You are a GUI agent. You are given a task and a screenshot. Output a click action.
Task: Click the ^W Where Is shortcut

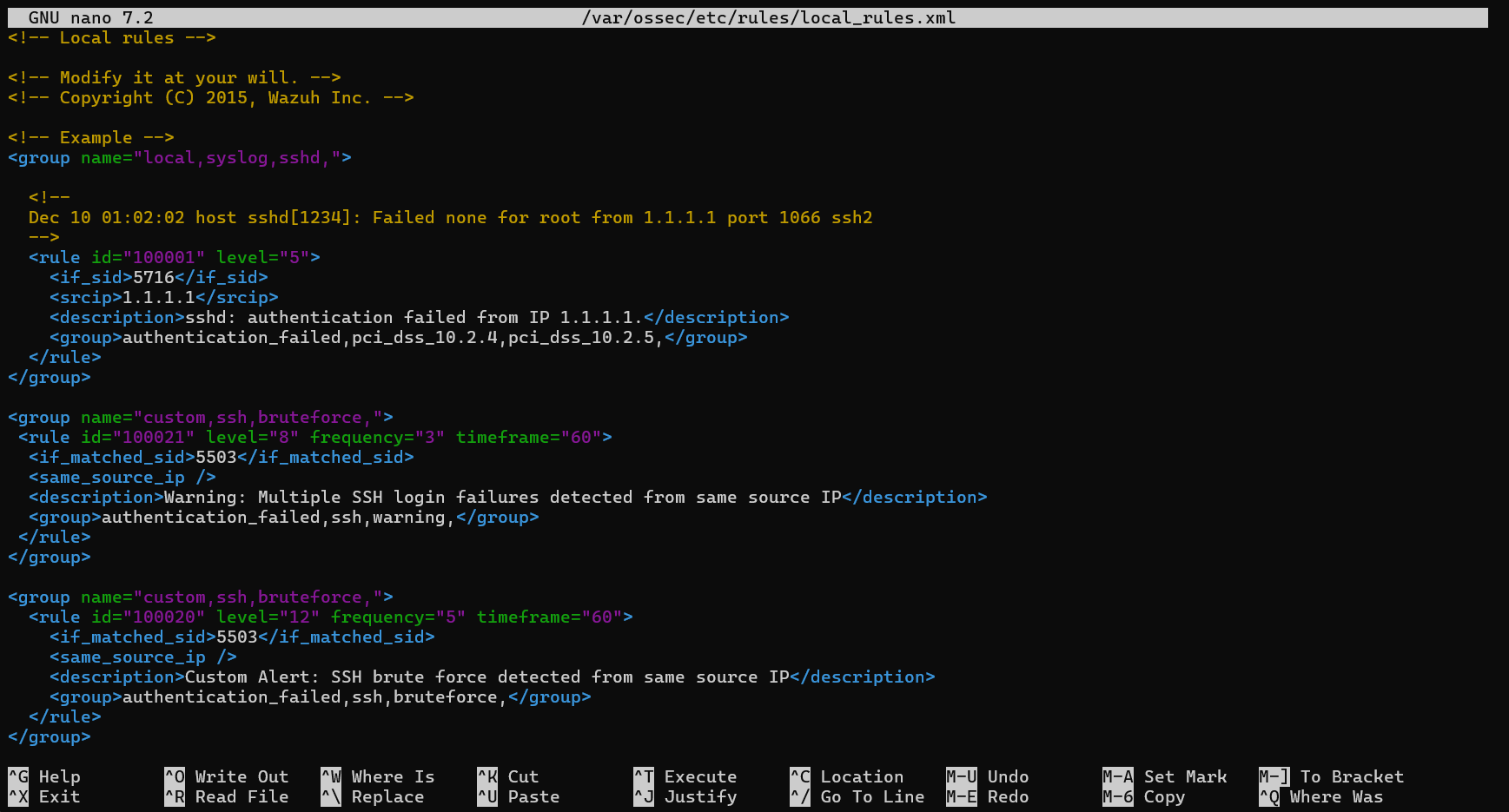tap(378, 776)
